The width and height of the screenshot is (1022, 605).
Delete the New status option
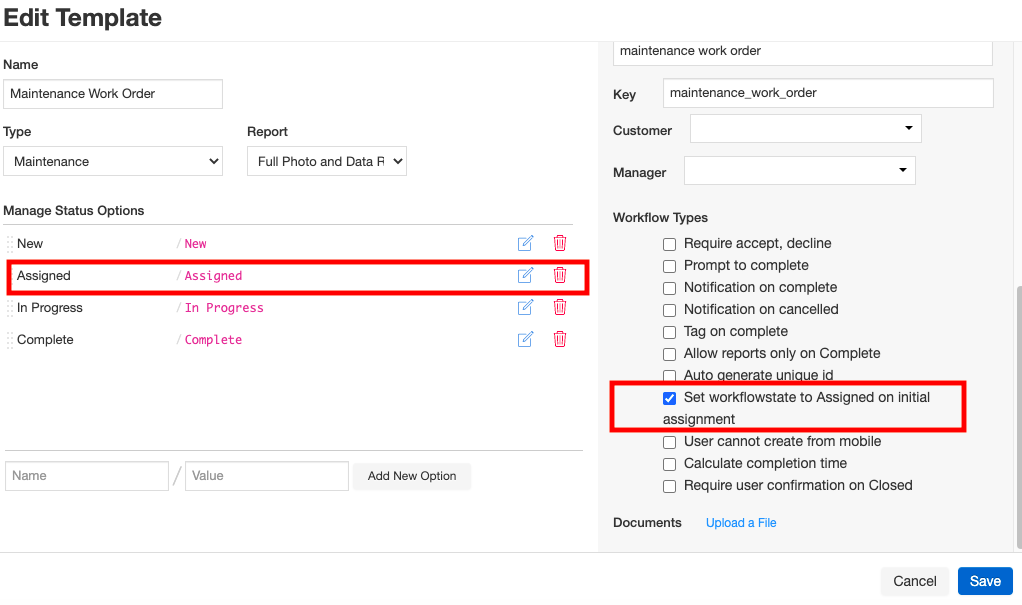(560, 243)
